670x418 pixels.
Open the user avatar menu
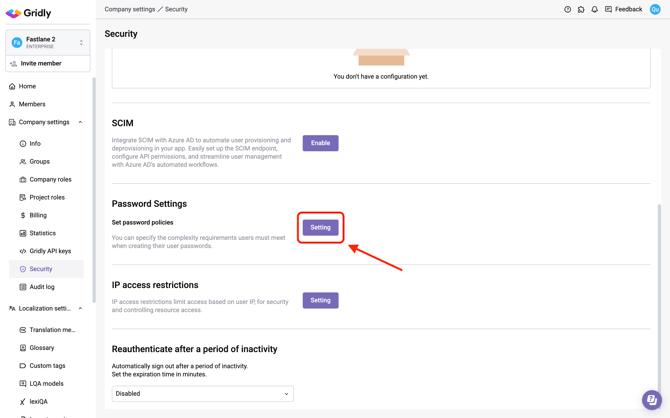(x=655, y=9)
